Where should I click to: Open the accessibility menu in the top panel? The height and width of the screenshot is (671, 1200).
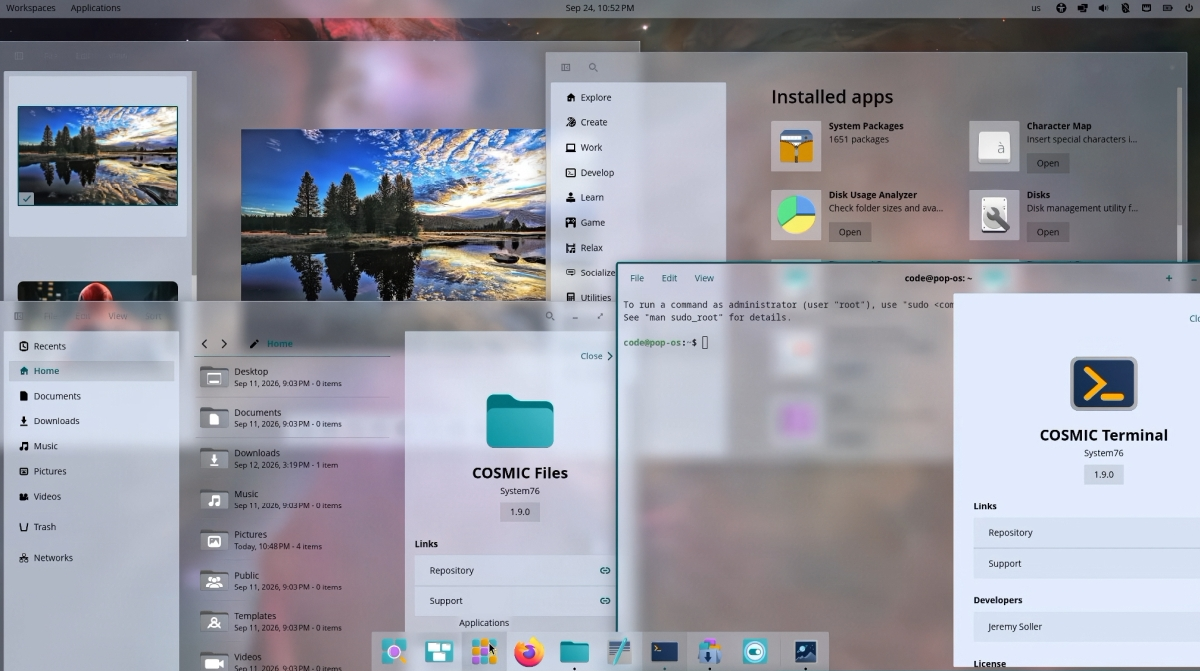coord(1062,8)
